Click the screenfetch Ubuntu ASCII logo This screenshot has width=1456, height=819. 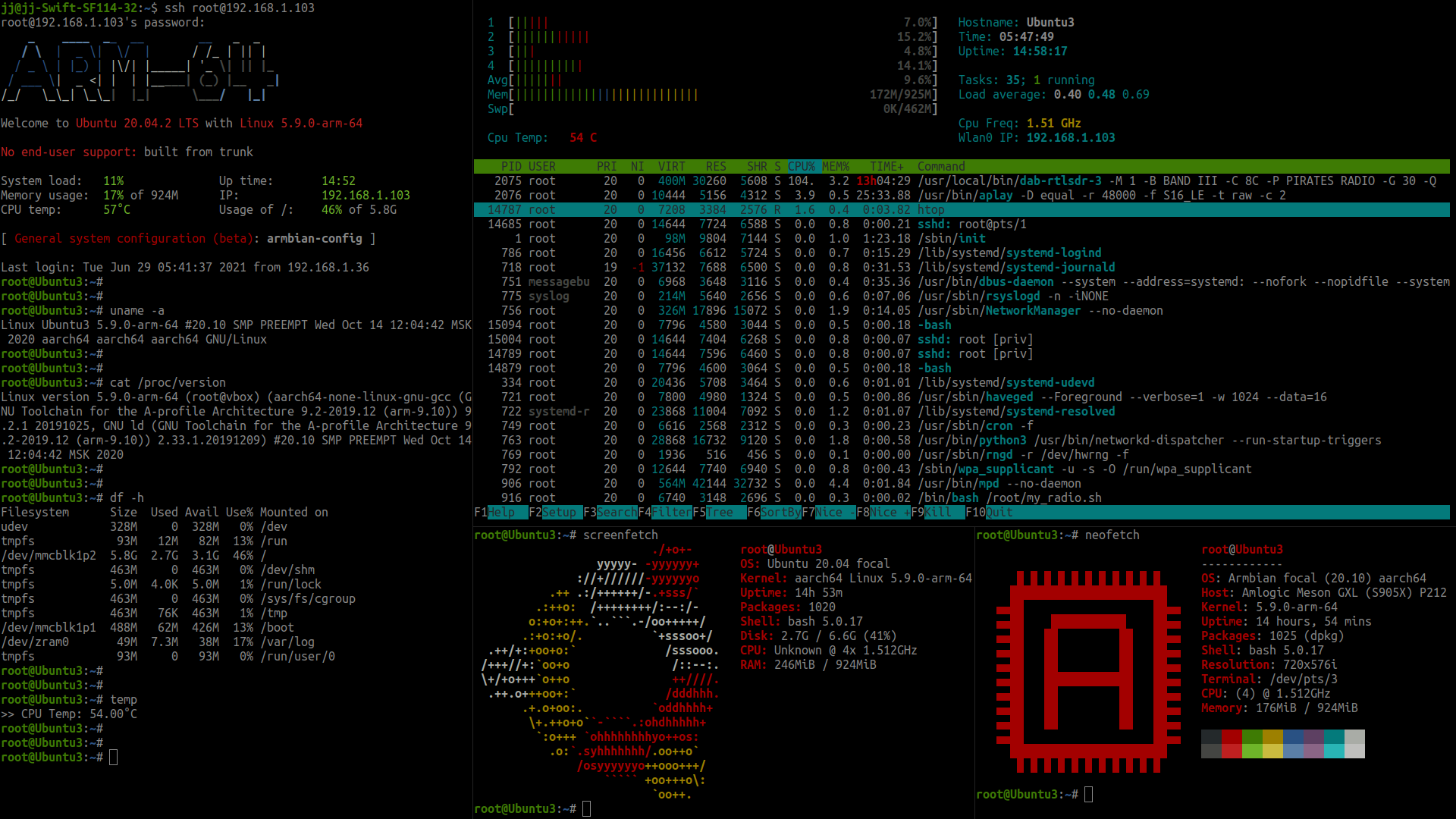tap(599, 671)
